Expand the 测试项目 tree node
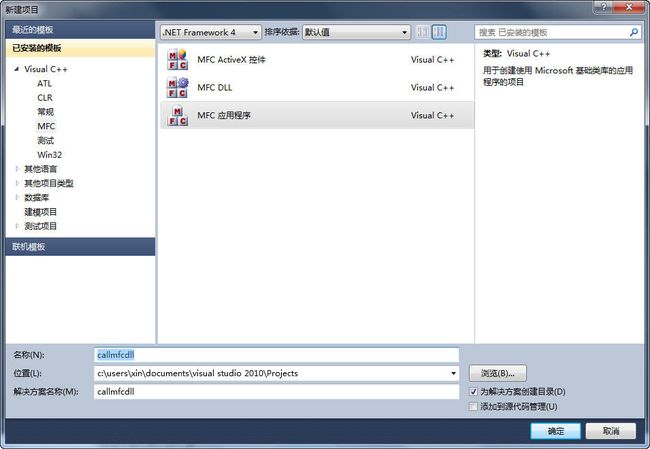This screenshot has width=650, height=449. [17, 226]
